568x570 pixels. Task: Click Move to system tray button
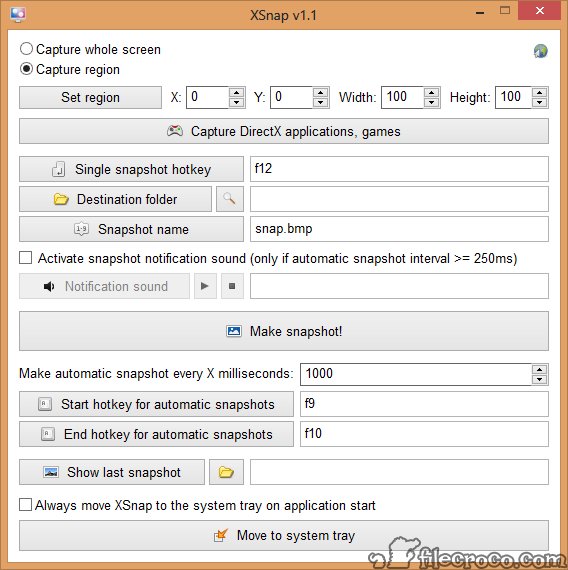point(284,535)
